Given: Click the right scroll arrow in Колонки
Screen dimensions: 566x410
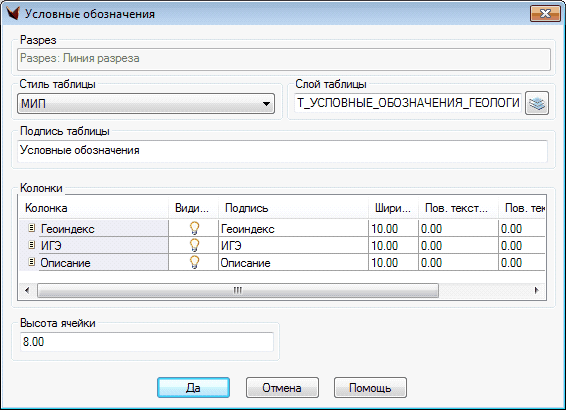Looking at the screenshot, I should point(536,290).
